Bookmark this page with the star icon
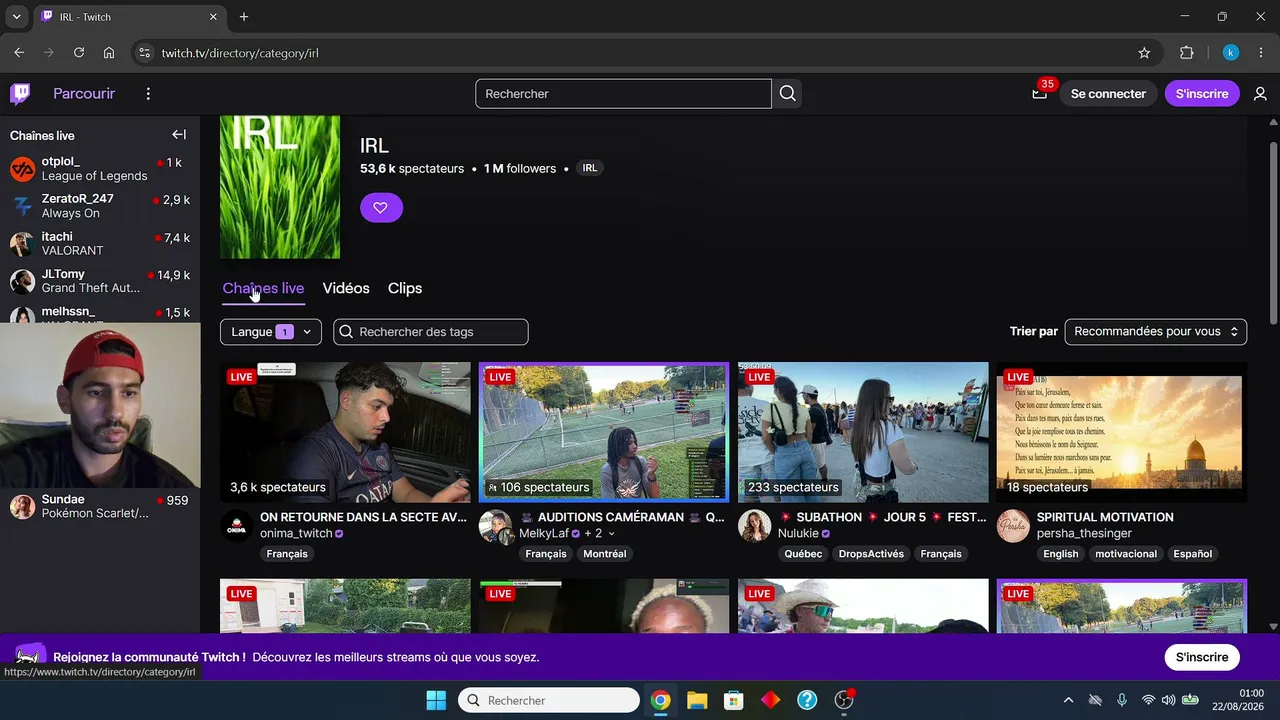 click(1144, 53)
